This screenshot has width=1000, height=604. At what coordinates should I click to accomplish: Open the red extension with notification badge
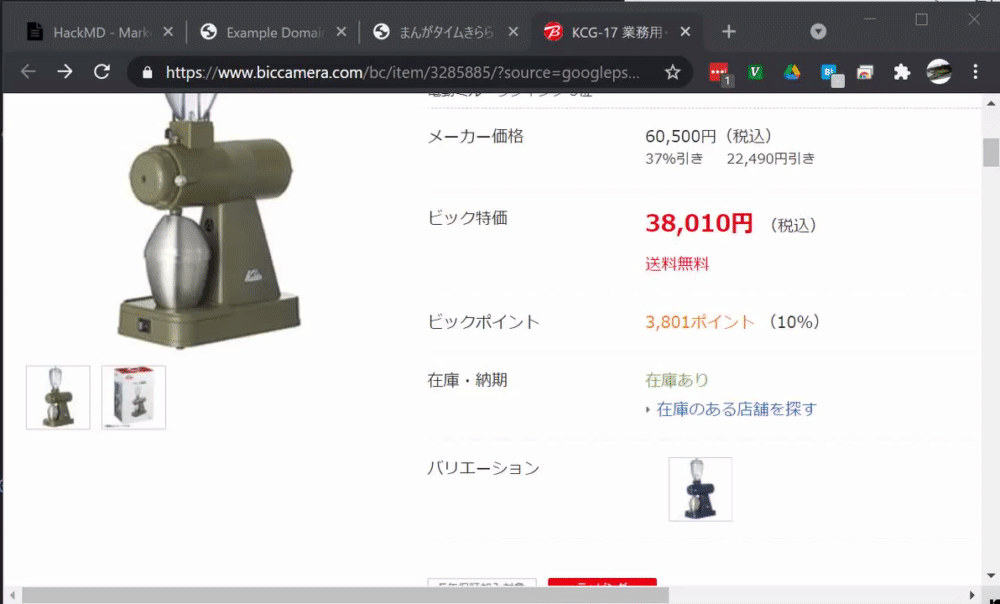click(x=719, y=72)
